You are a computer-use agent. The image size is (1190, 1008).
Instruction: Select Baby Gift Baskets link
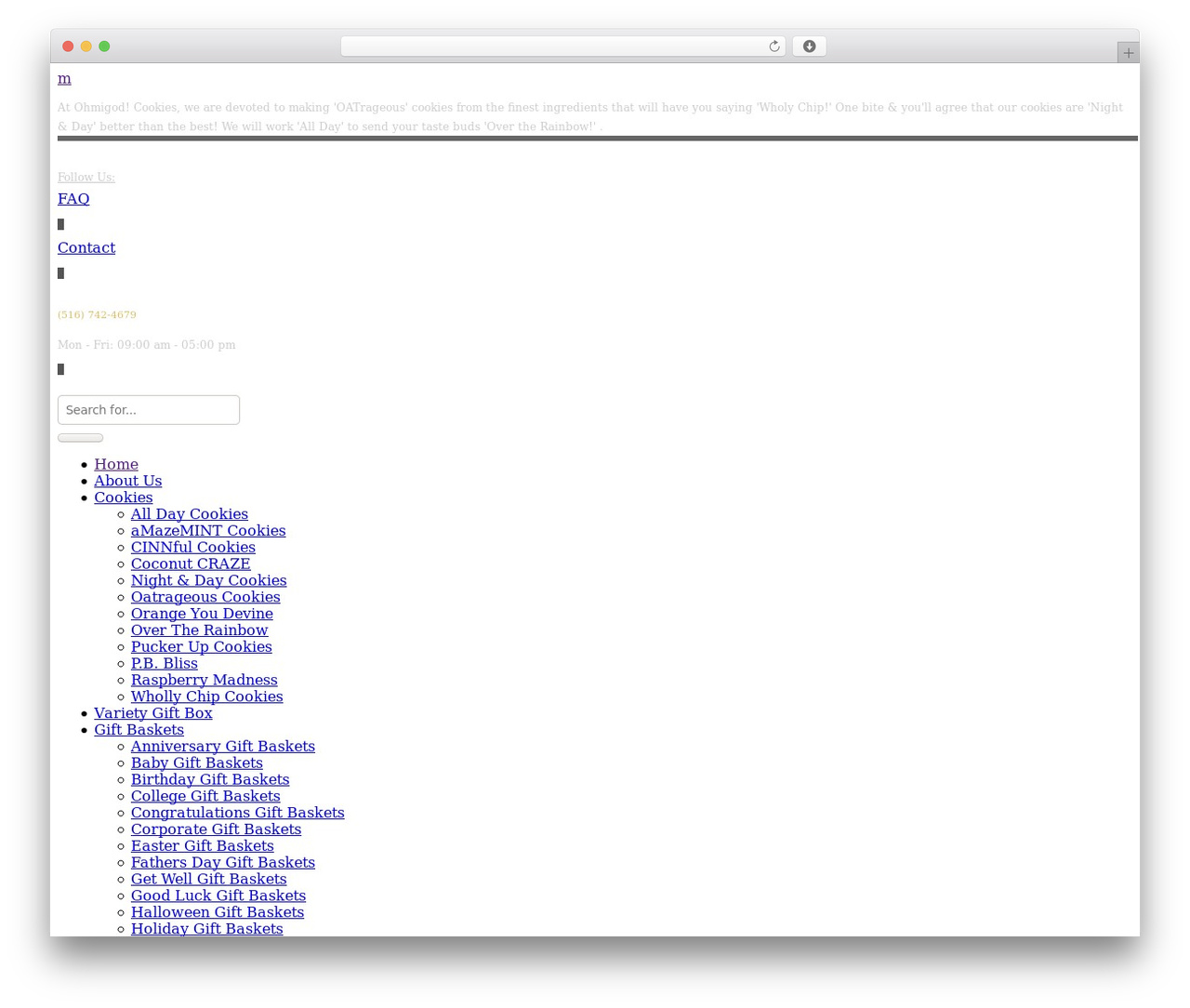coord(197,763)
